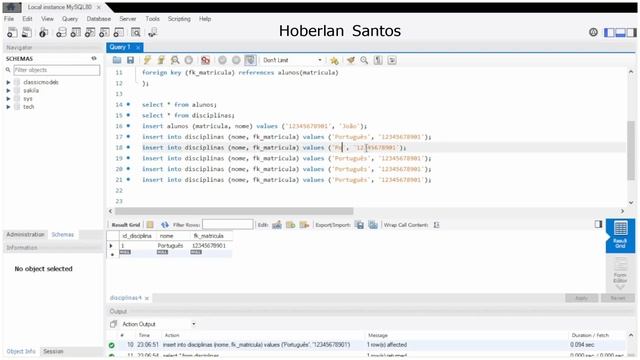Toggle the left sidebar panel visibility
This screenshot has width=640, height=360.
tap(609, 33)
